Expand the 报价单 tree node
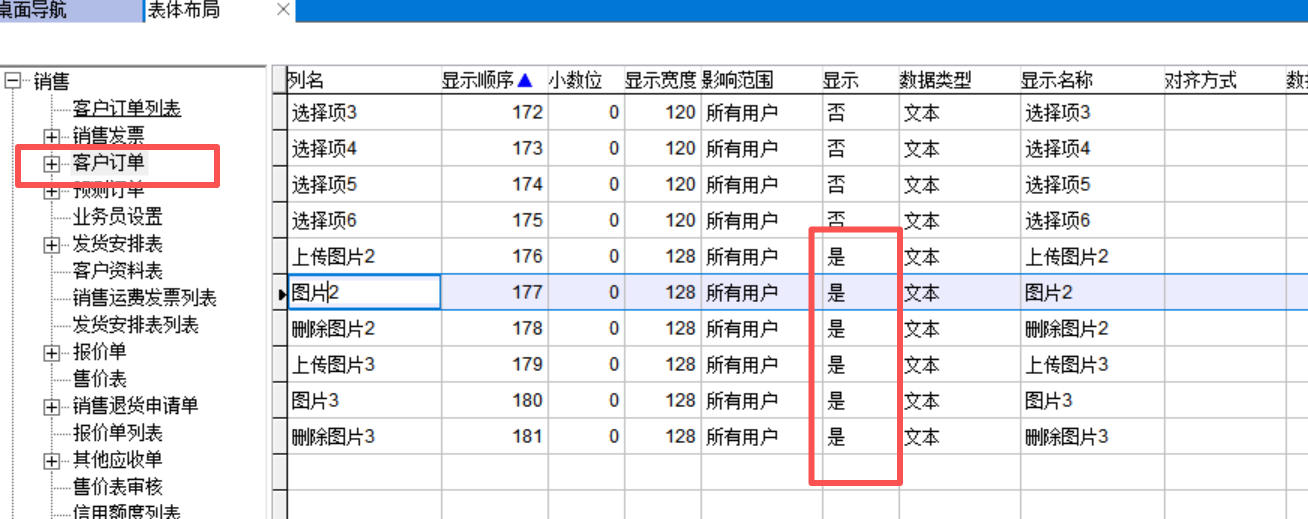Image resolution: width=1308 pixels, height=519 pixels. tap(51, 353)
